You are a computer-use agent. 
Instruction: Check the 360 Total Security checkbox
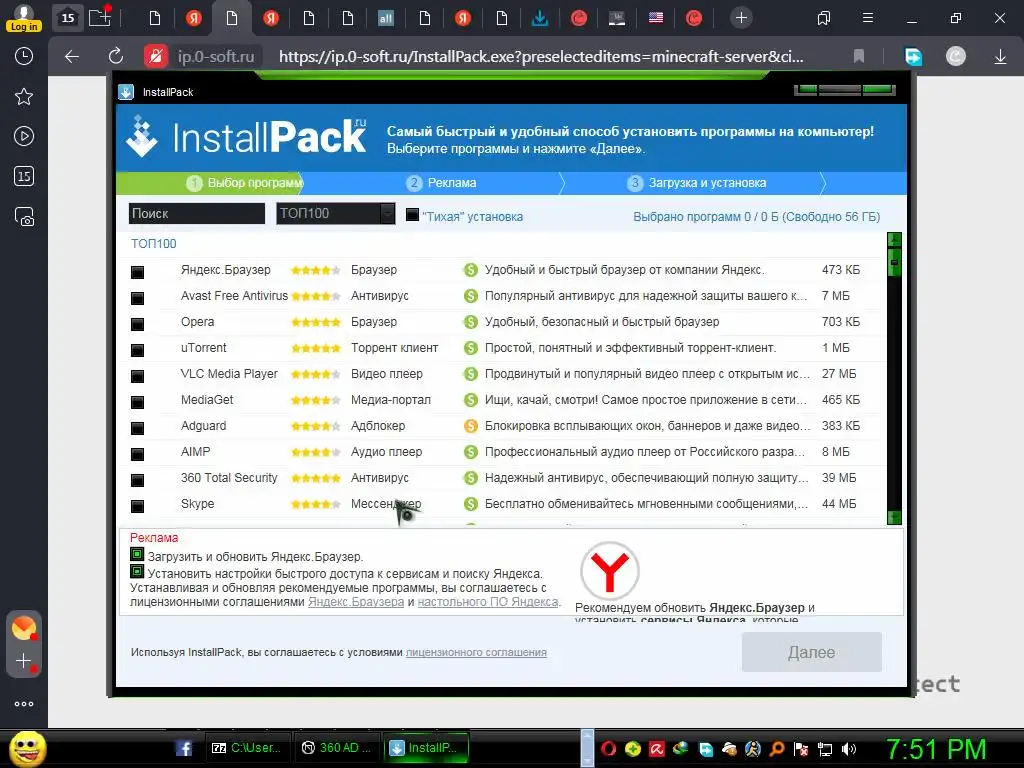tap(137, 480)
